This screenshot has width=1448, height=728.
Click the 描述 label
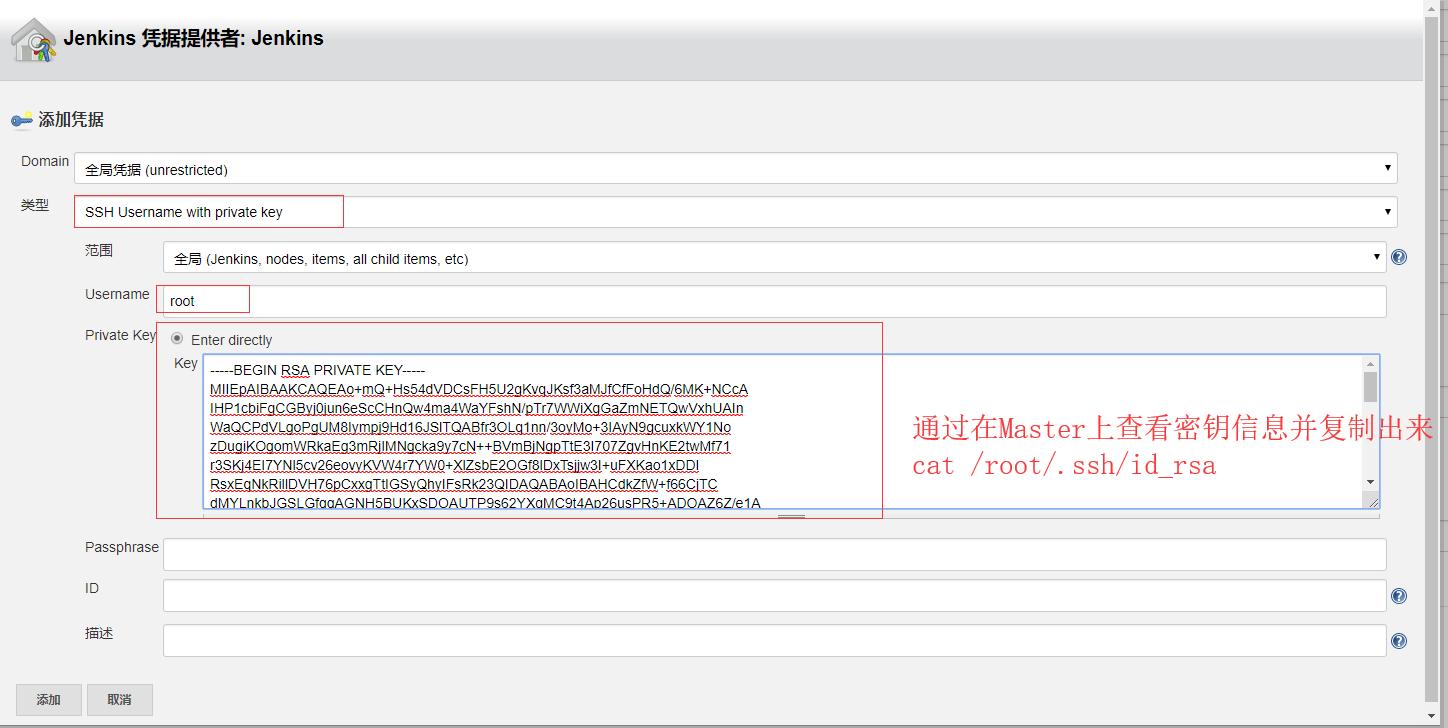coord(99,633)
